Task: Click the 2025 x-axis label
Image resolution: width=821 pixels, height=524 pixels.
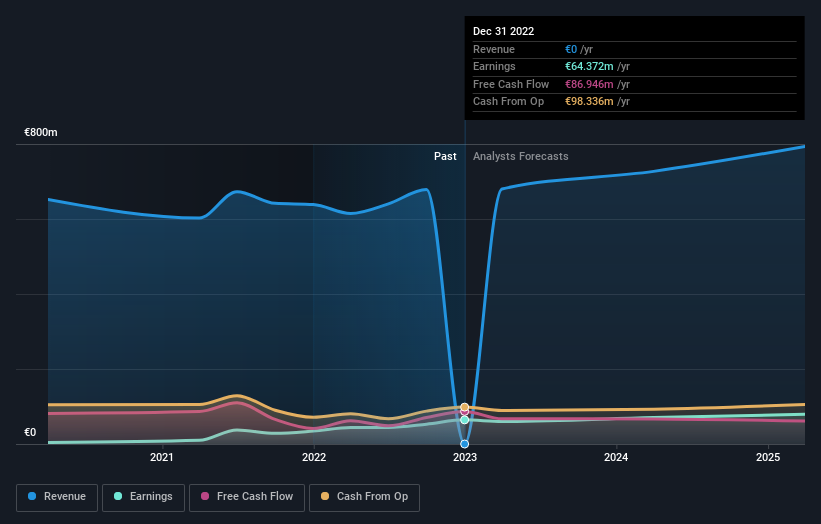Action: coord(768,457)
